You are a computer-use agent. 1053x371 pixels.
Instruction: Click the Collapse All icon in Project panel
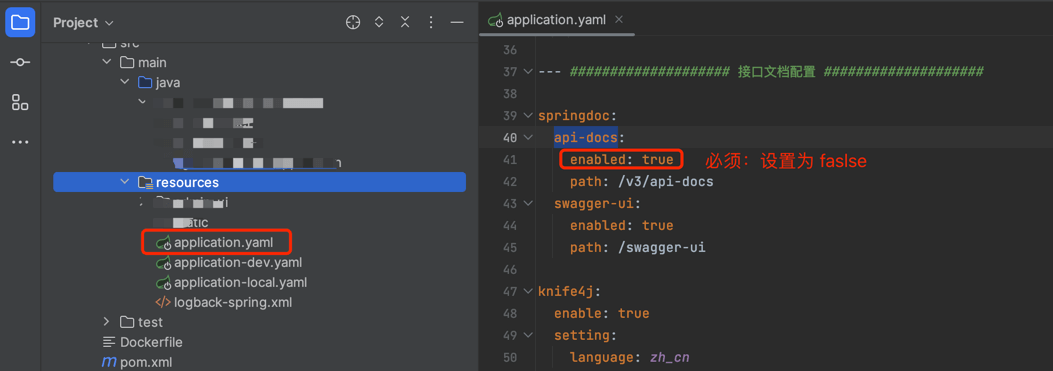pos(405,23)
